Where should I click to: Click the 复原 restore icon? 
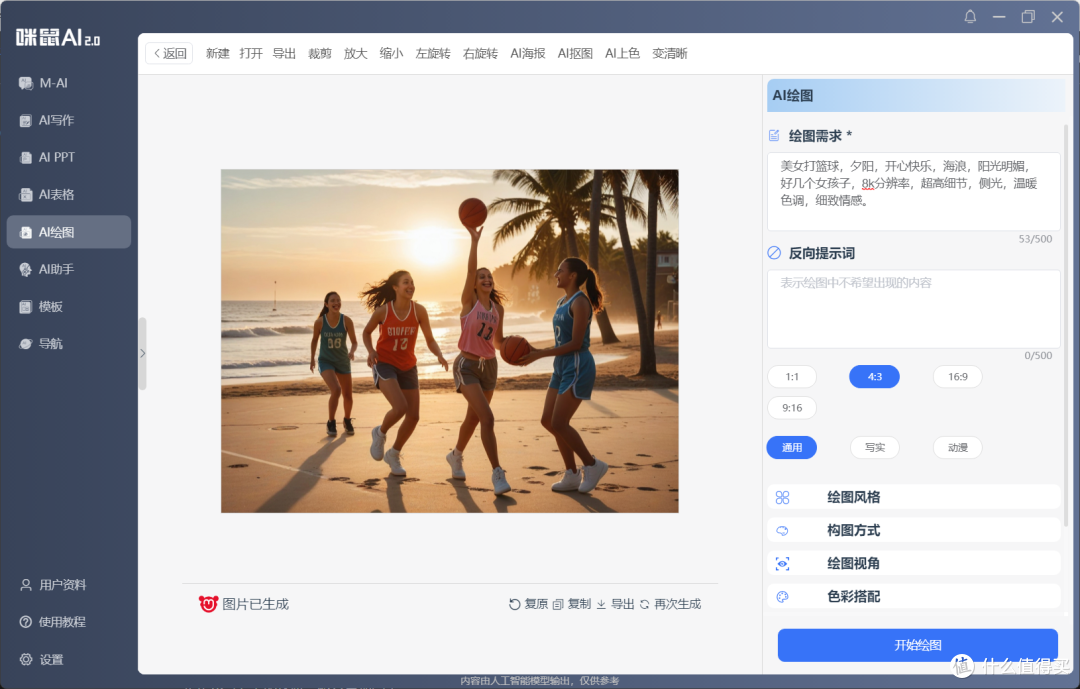click(514, 604)
